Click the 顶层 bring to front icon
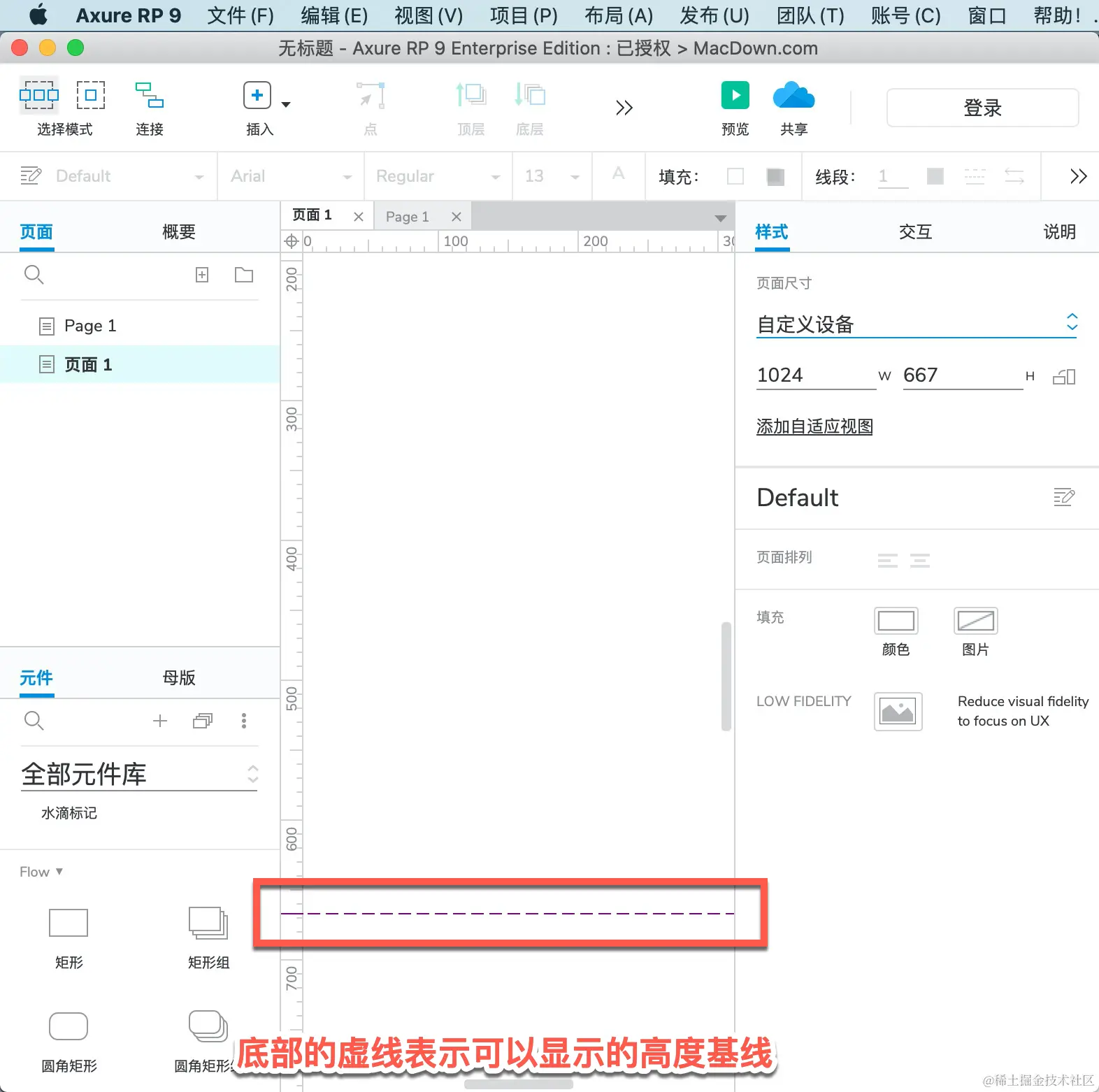The image size is (1099, 1092). (471, 95)
